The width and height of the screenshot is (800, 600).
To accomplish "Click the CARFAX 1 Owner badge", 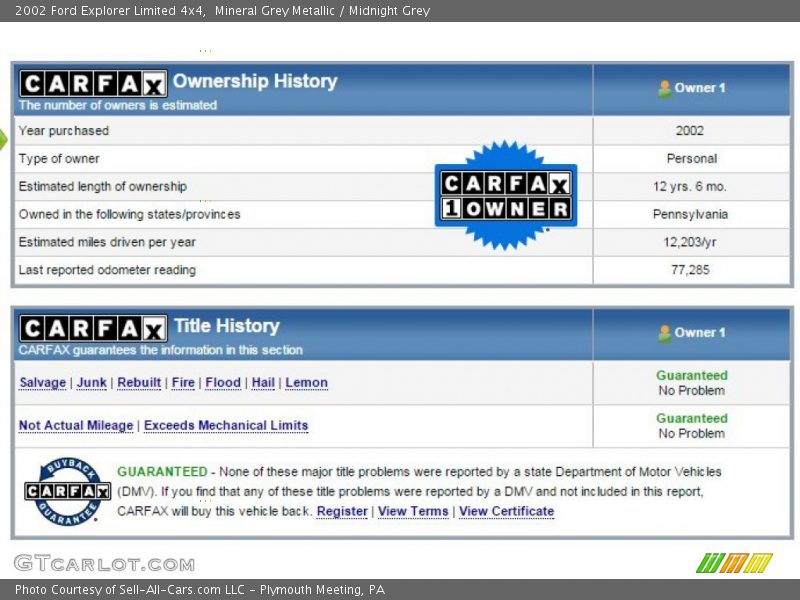I will coord(506,196).
